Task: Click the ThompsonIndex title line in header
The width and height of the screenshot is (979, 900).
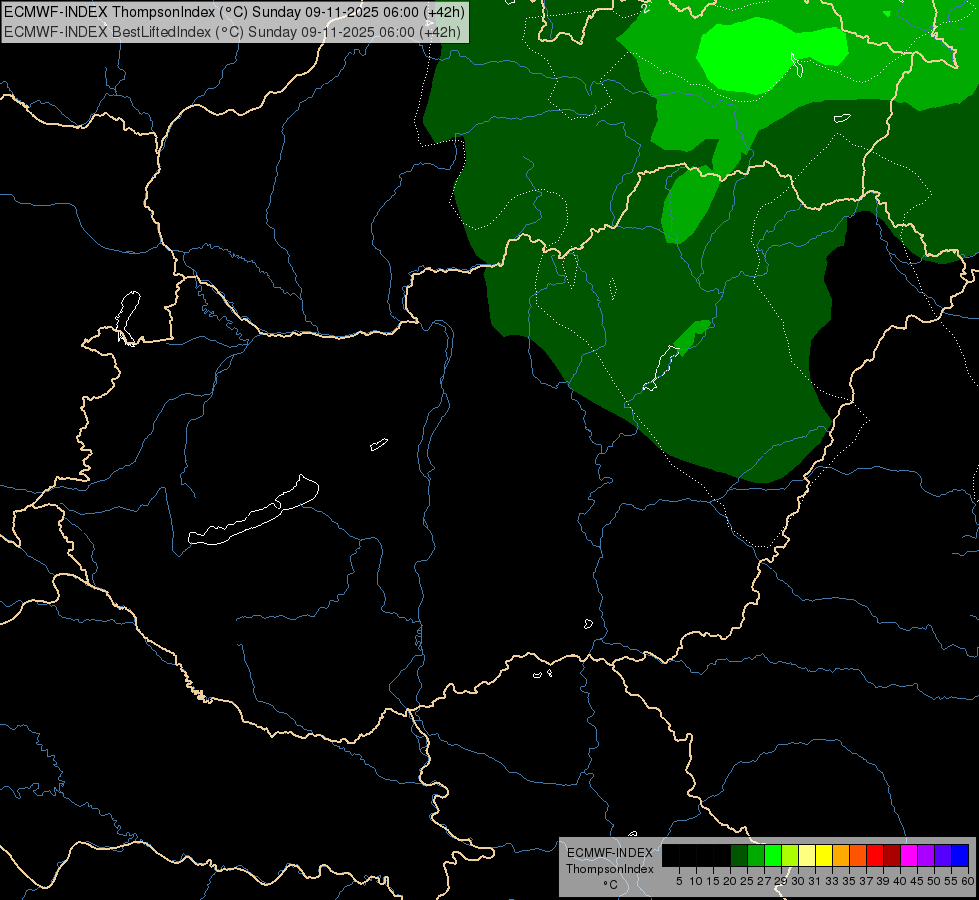Action: click(234, 12)
